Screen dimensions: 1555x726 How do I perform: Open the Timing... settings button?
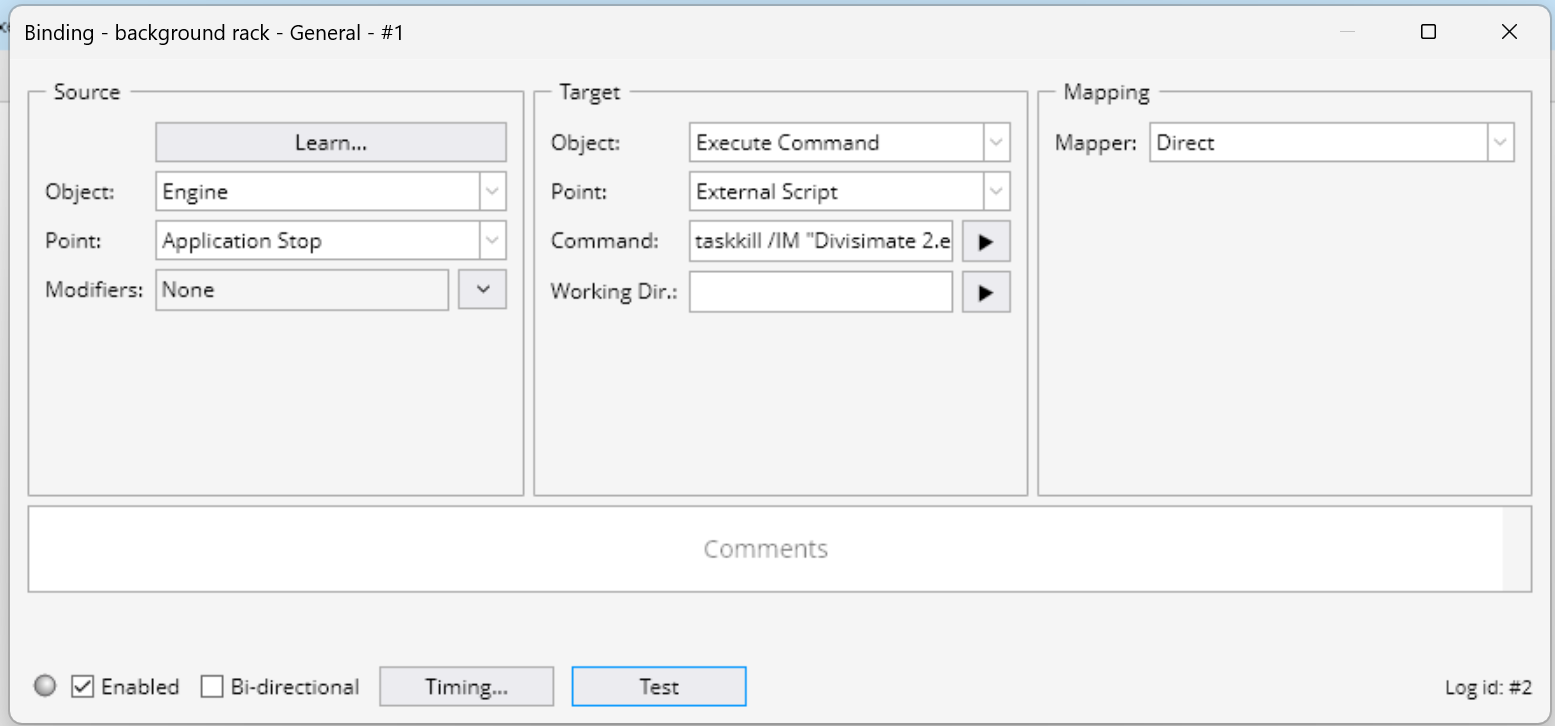pyautogui.click(x=466, y=687)
